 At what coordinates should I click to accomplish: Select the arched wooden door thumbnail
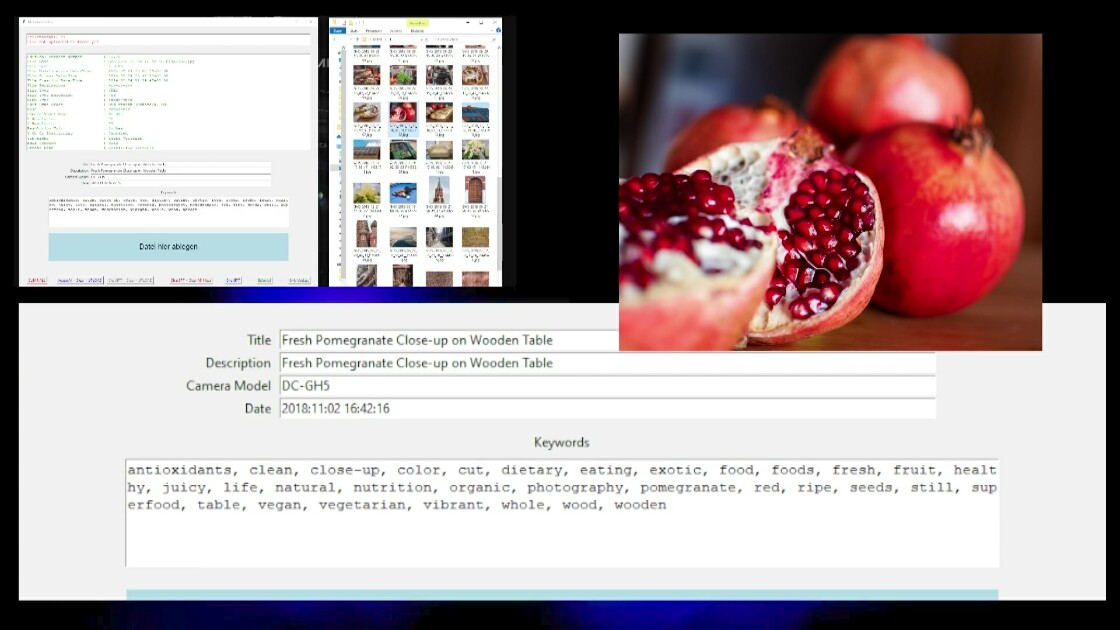475,191
